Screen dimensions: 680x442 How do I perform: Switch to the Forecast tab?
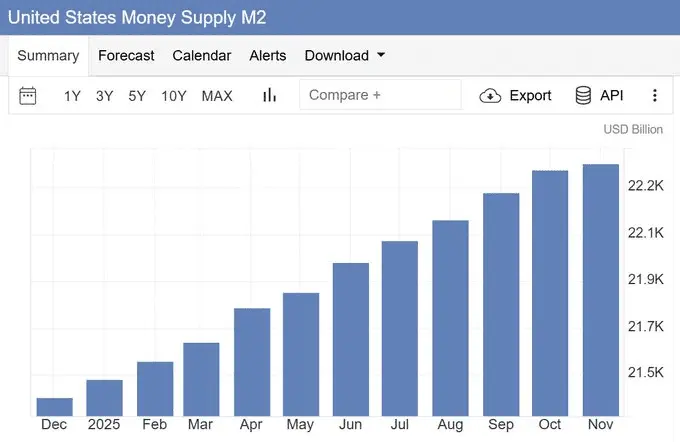tap(126, 56)
